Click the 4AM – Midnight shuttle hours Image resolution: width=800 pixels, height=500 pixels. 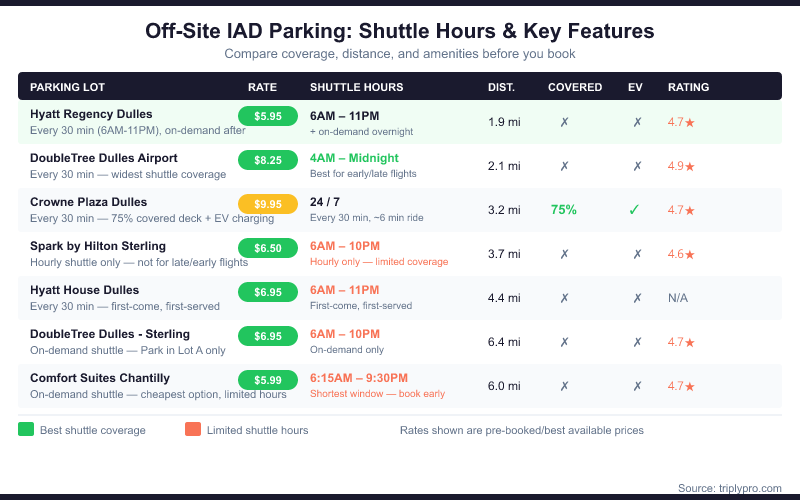point(354,158)
